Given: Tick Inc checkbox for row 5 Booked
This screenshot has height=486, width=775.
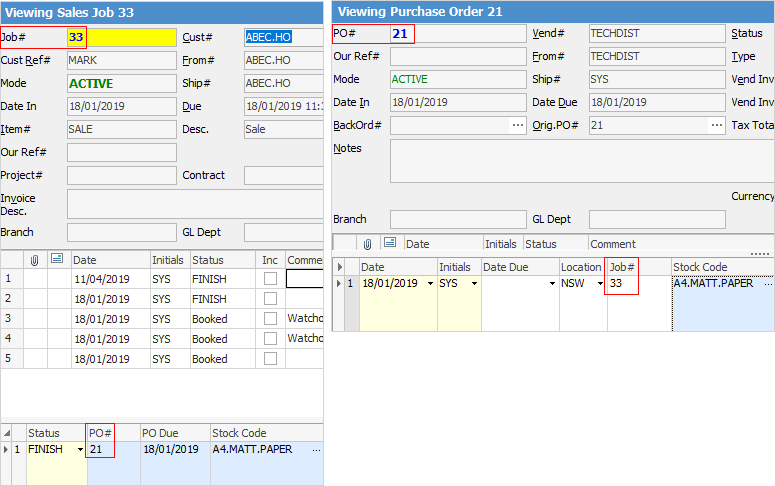Looking at the screenshot, I should pos(270,358).
